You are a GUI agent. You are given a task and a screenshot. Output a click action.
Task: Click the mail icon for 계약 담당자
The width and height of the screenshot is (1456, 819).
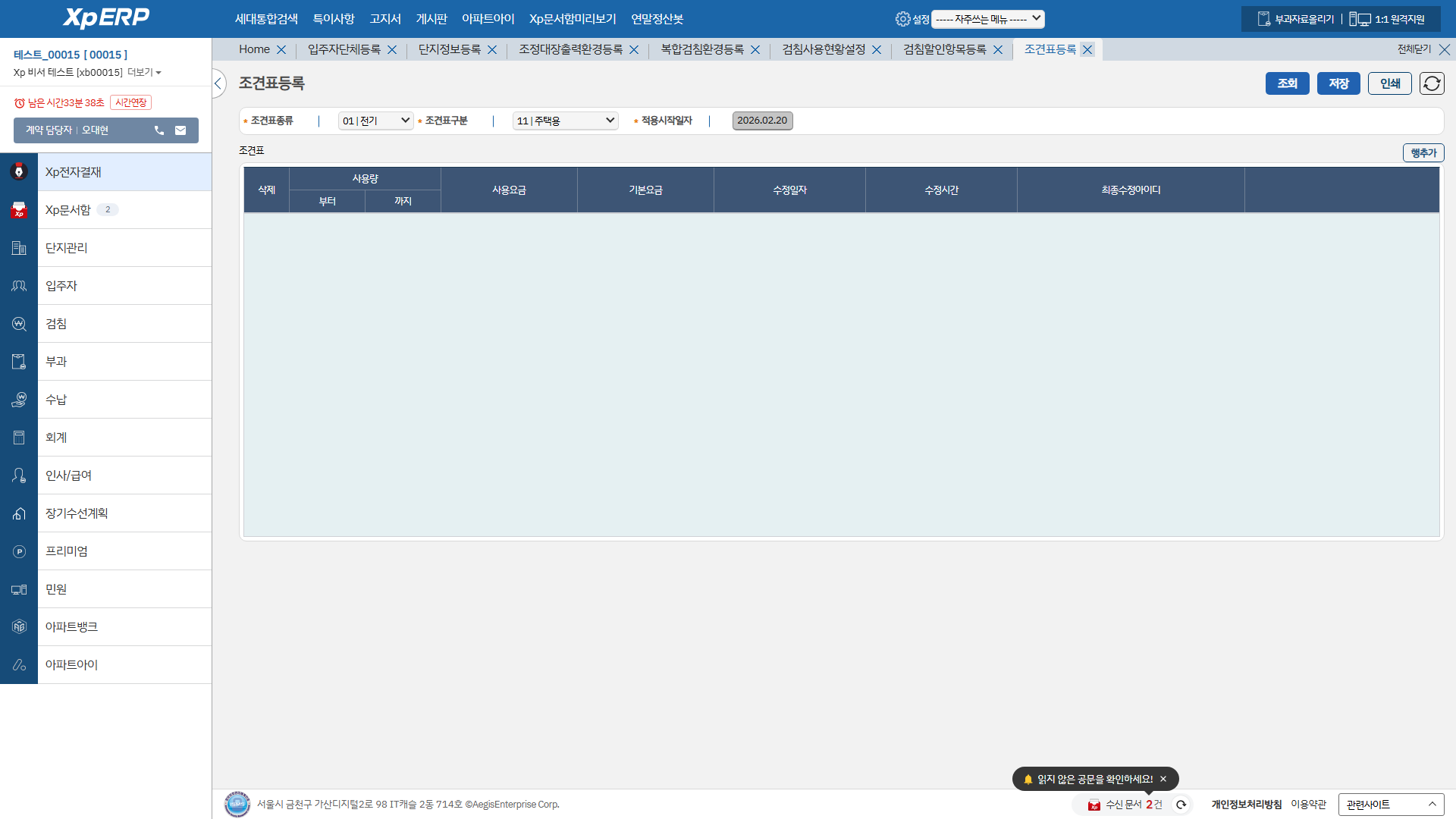180,130
